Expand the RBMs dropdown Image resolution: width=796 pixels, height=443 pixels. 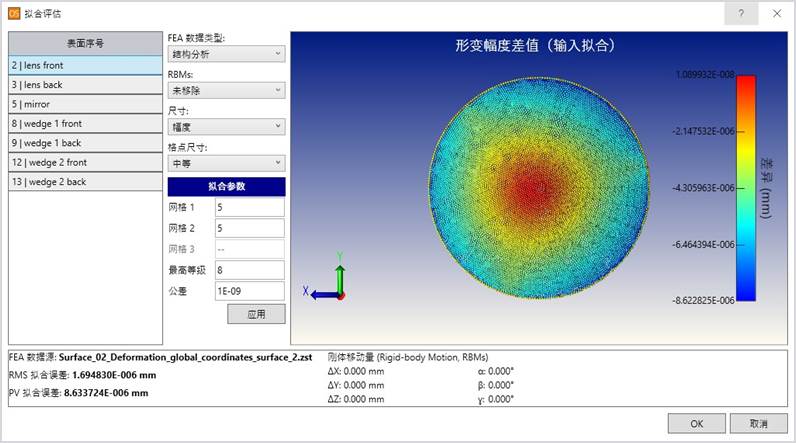click(226, 91)
